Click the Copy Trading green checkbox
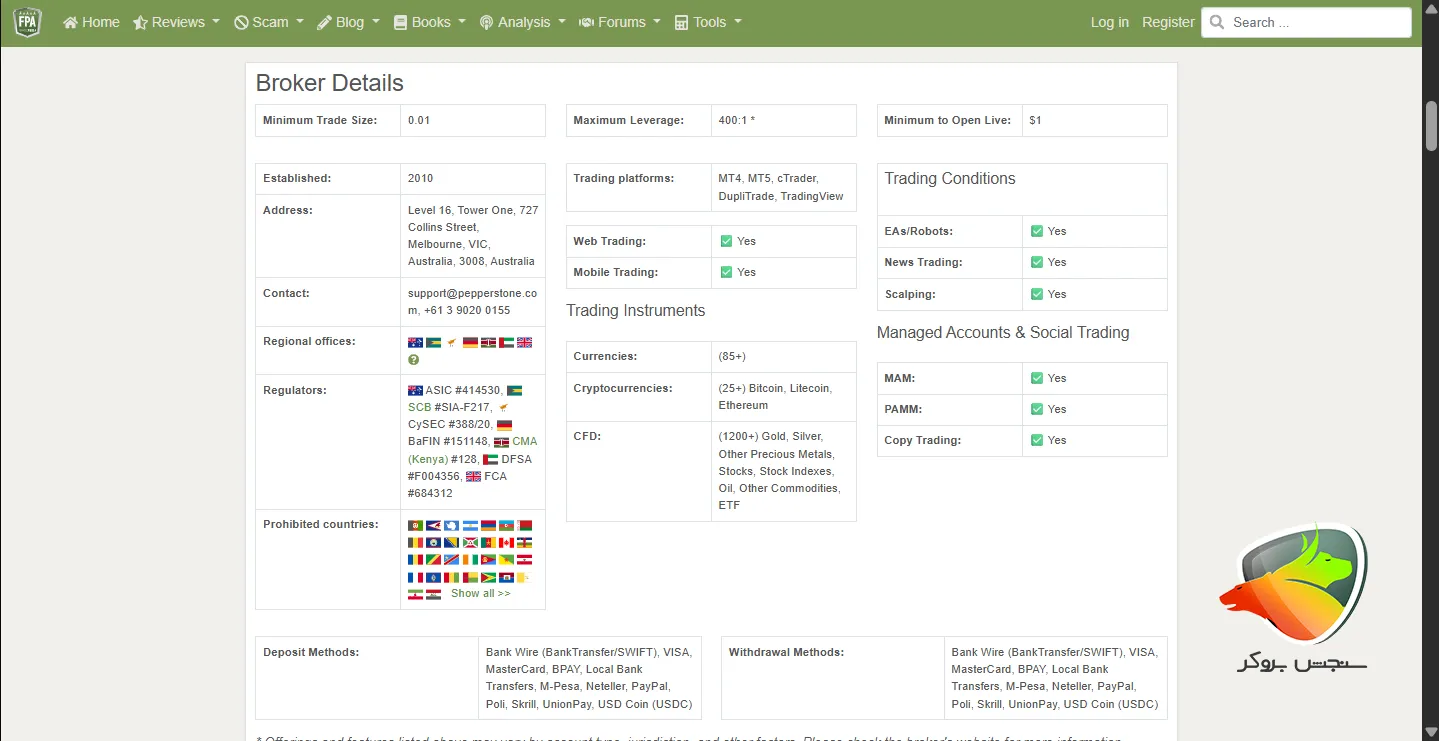Screen dimensions: 1439x741 tap(1037, 440)
